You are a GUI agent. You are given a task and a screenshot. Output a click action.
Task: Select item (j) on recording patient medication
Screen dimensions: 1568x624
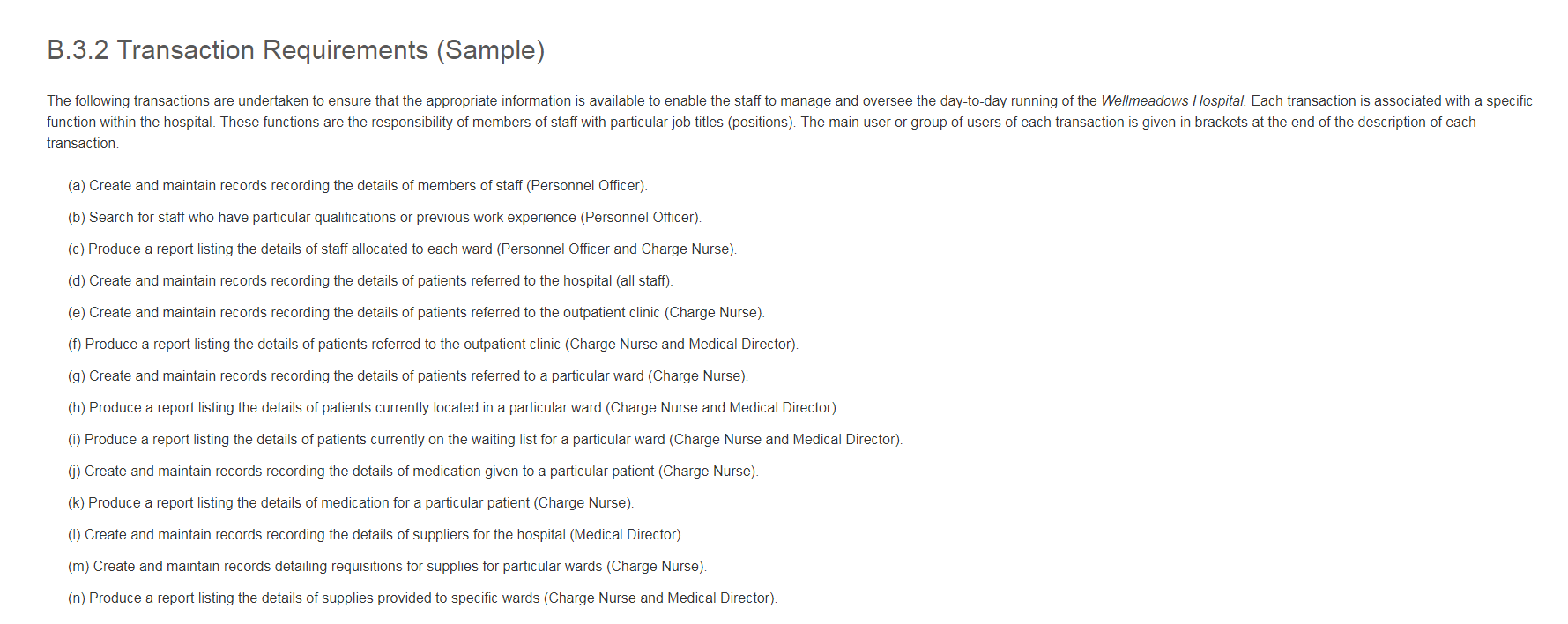coord(412,472)
